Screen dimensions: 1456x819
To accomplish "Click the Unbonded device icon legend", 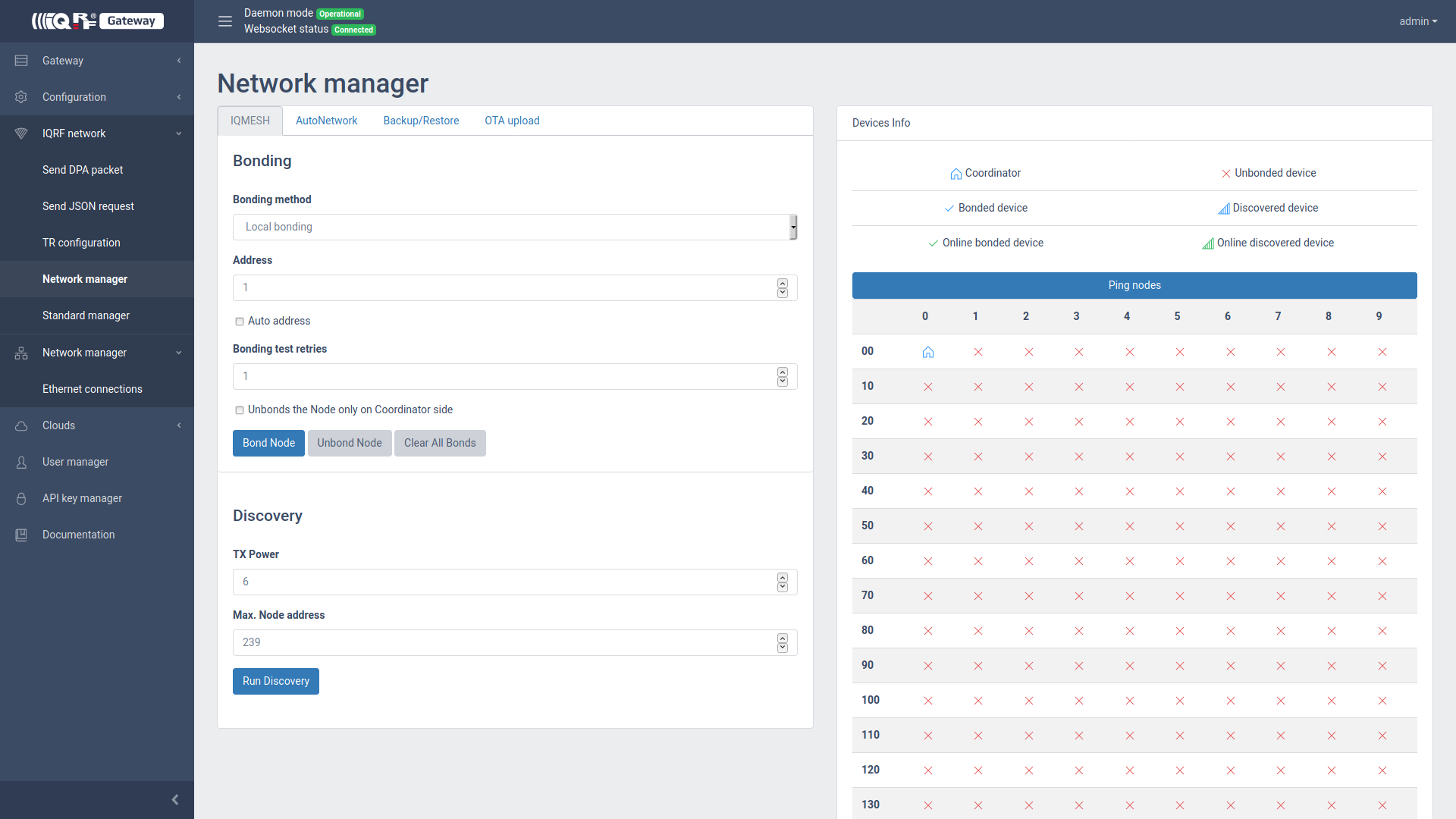I will (1225, 173).
